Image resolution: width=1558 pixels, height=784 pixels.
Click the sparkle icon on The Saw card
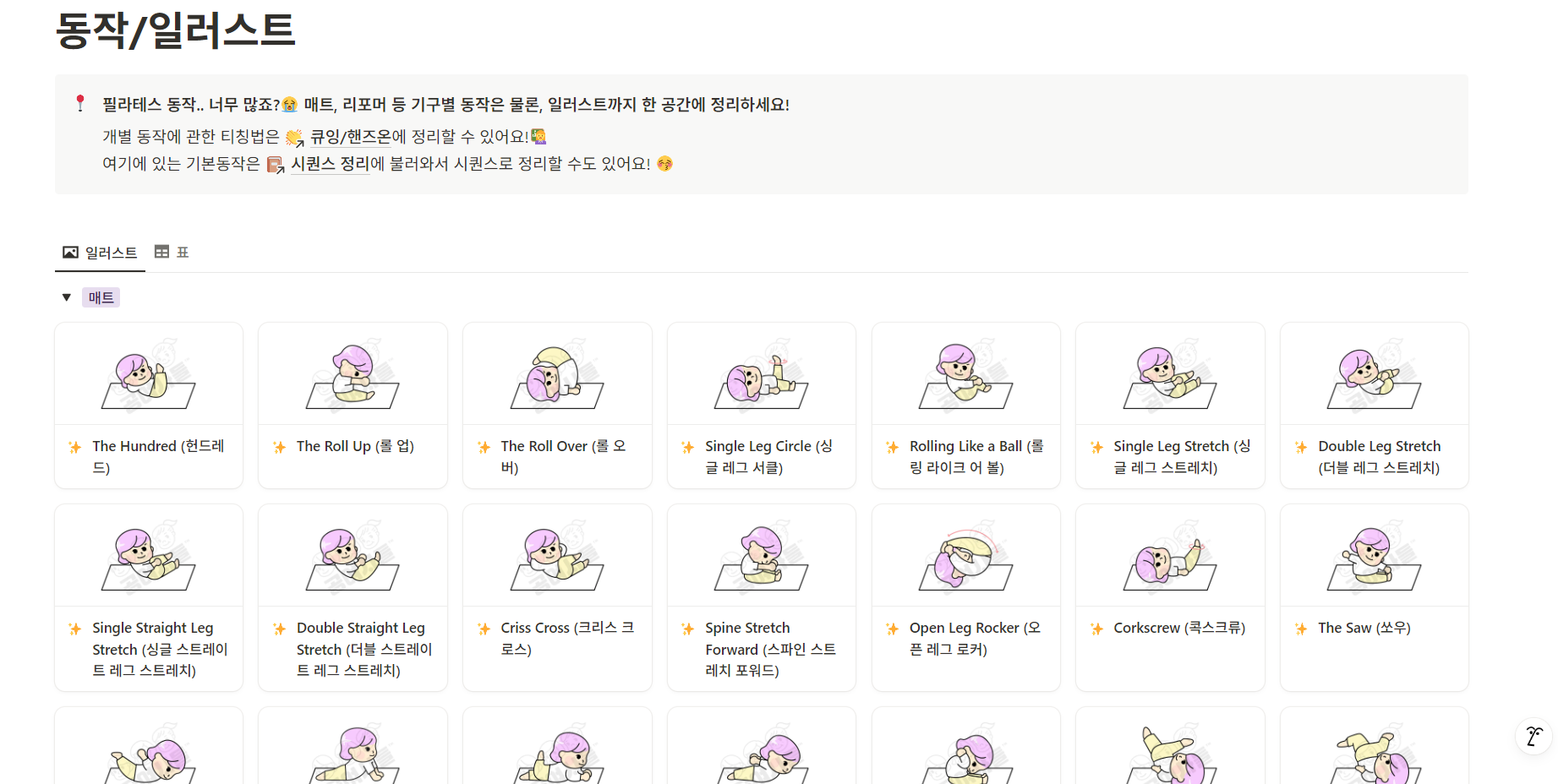pos(1301,629)
